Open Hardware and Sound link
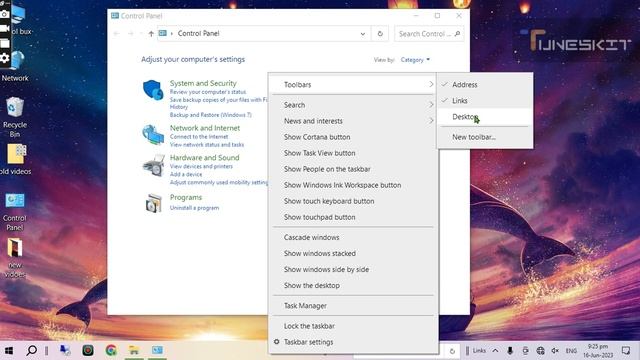The width and height of the screenshot is (640, 360). tap(204, 158)
